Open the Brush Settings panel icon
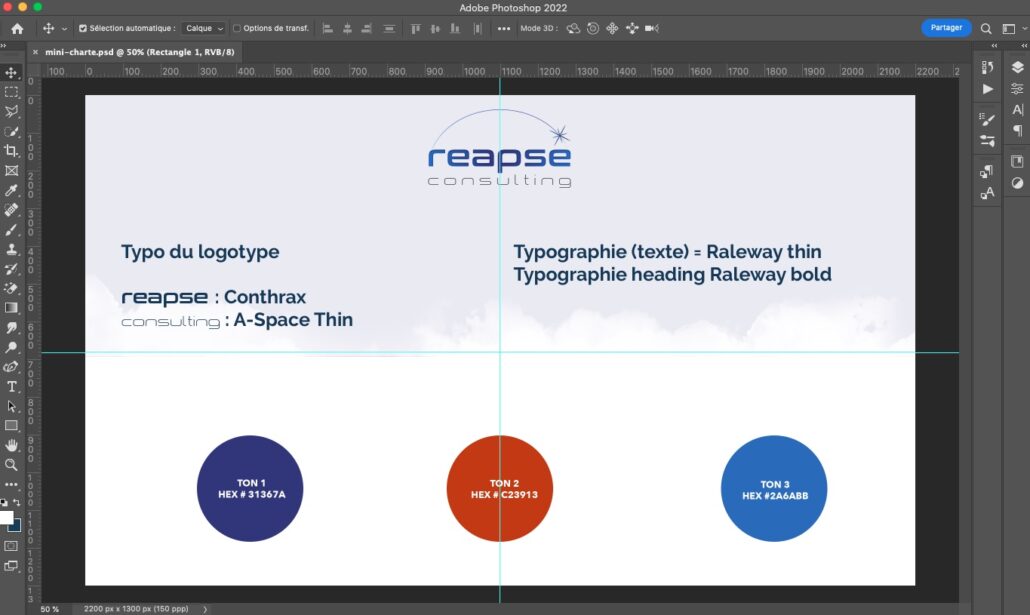Image resolution: width=1030 pixels, height=615 pixels. click(x=987, y=118)
